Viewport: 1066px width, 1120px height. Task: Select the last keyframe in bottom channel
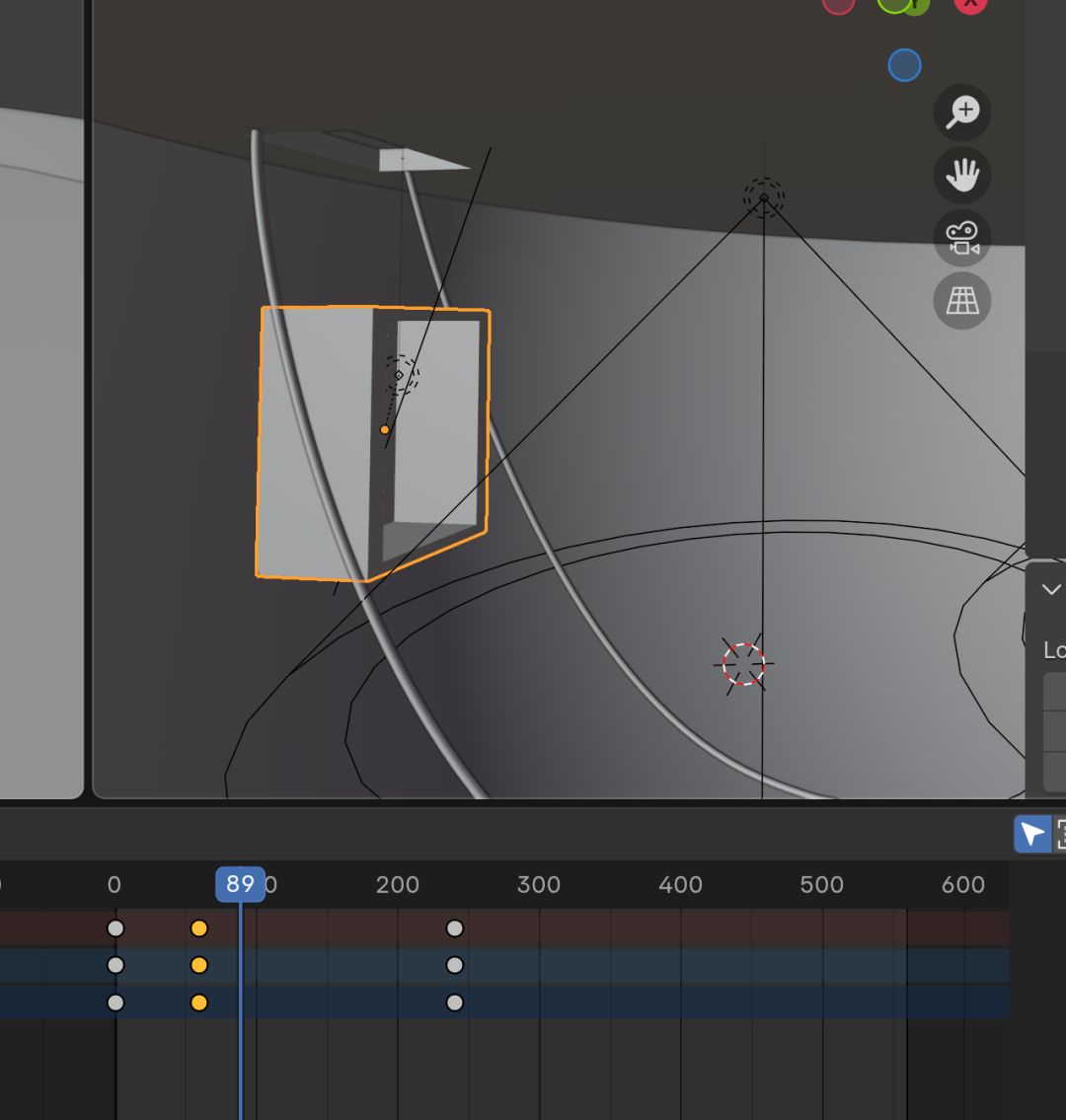pos(454,1003)
